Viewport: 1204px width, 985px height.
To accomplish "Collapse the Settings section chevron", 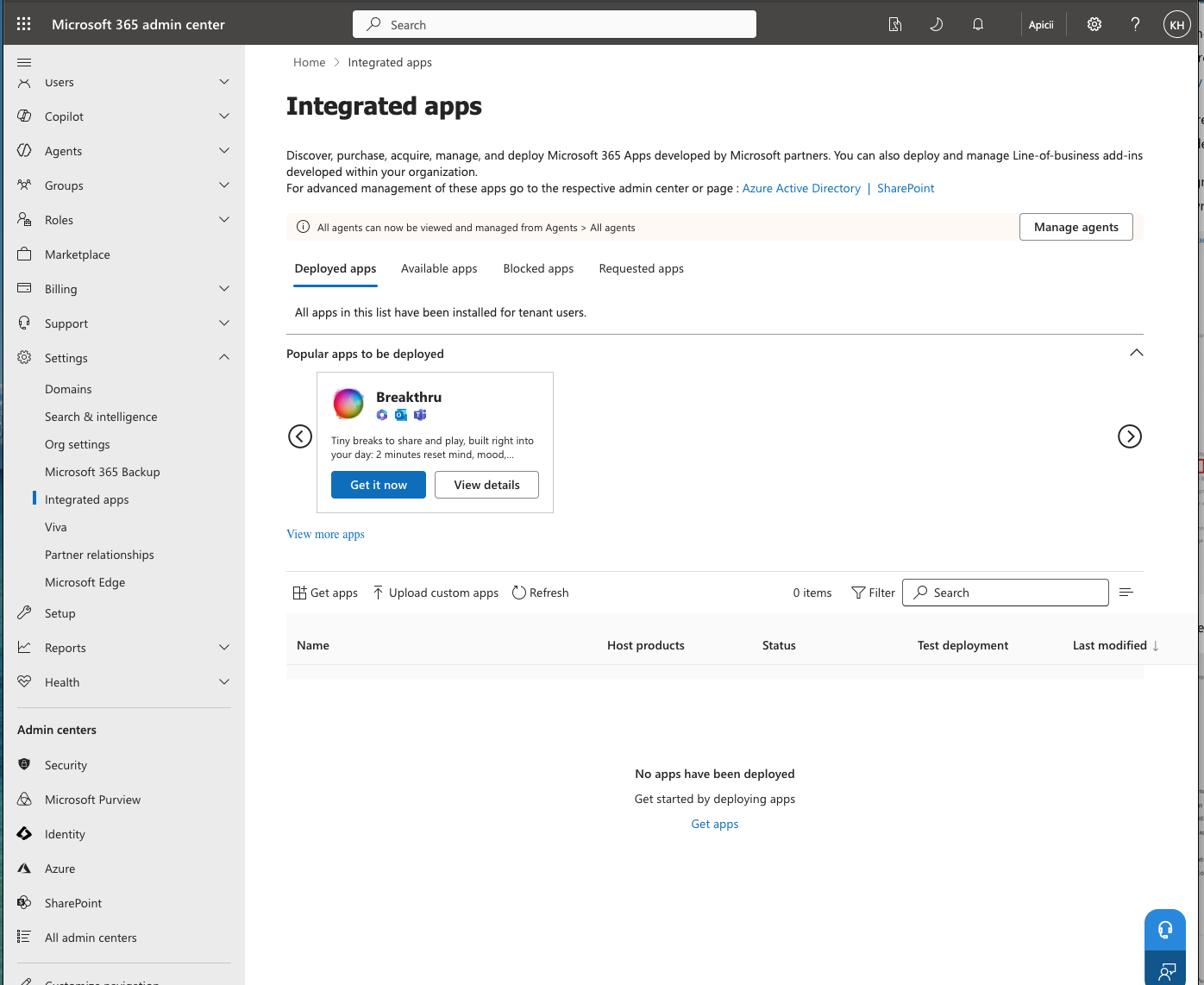I will pyautogui.click(x=224, y=357).
